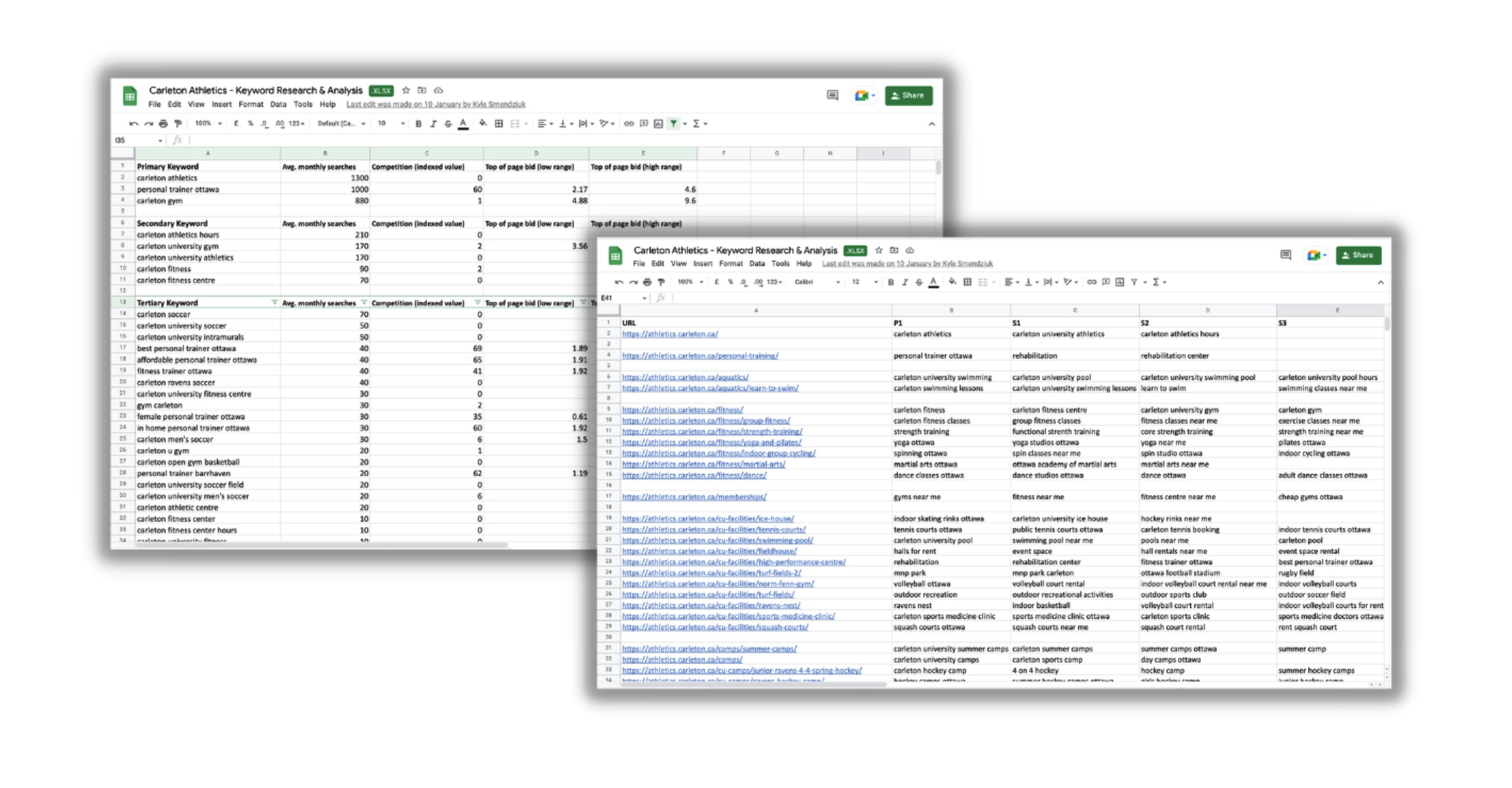This screenshot has width=1512, height=788.
Task: Open the athletics.carleton.ca/memberships/ link
Action: tap(694, 497)
